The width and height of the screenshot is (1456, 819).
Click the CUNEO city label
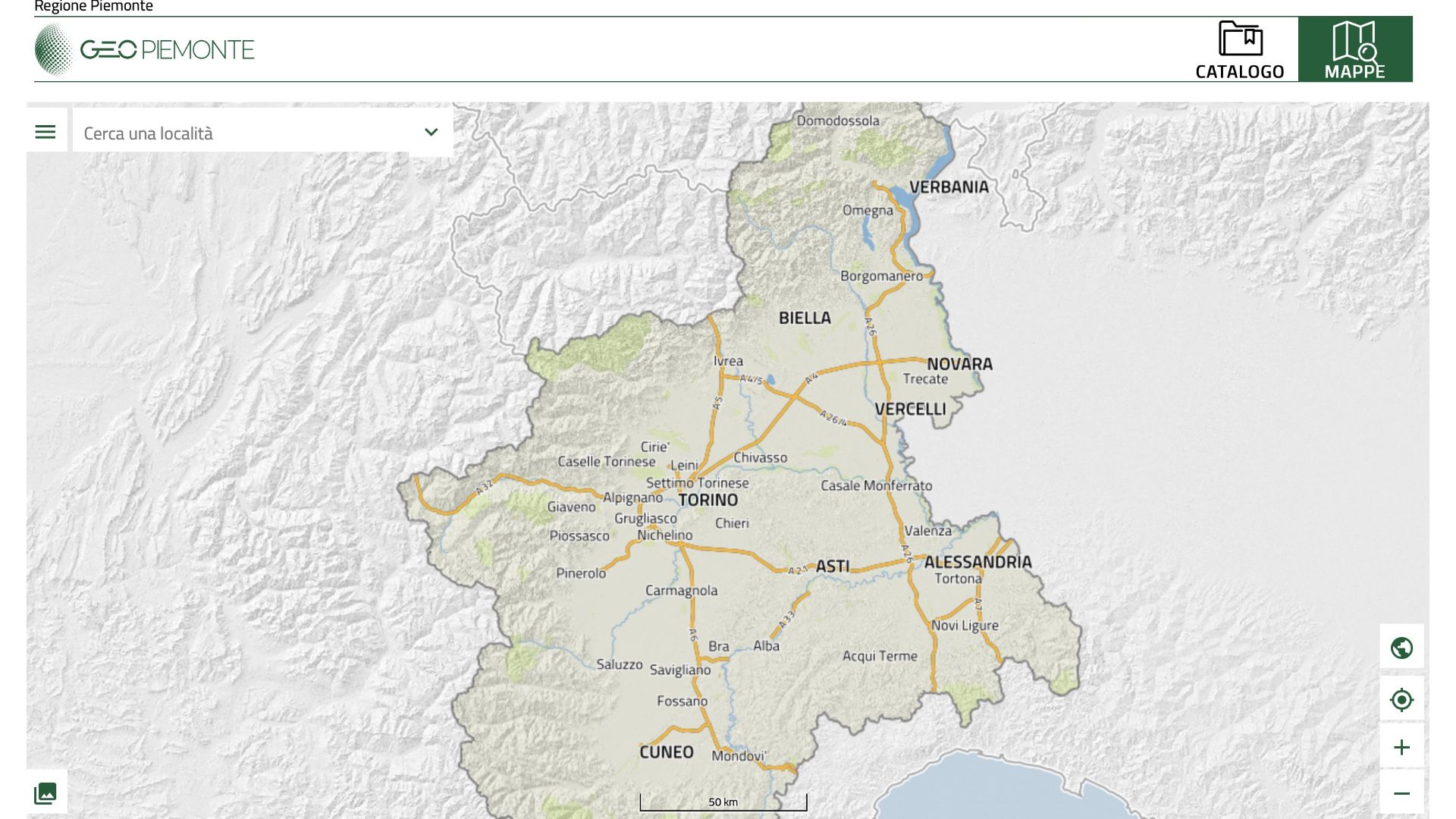tap(666, 752)
